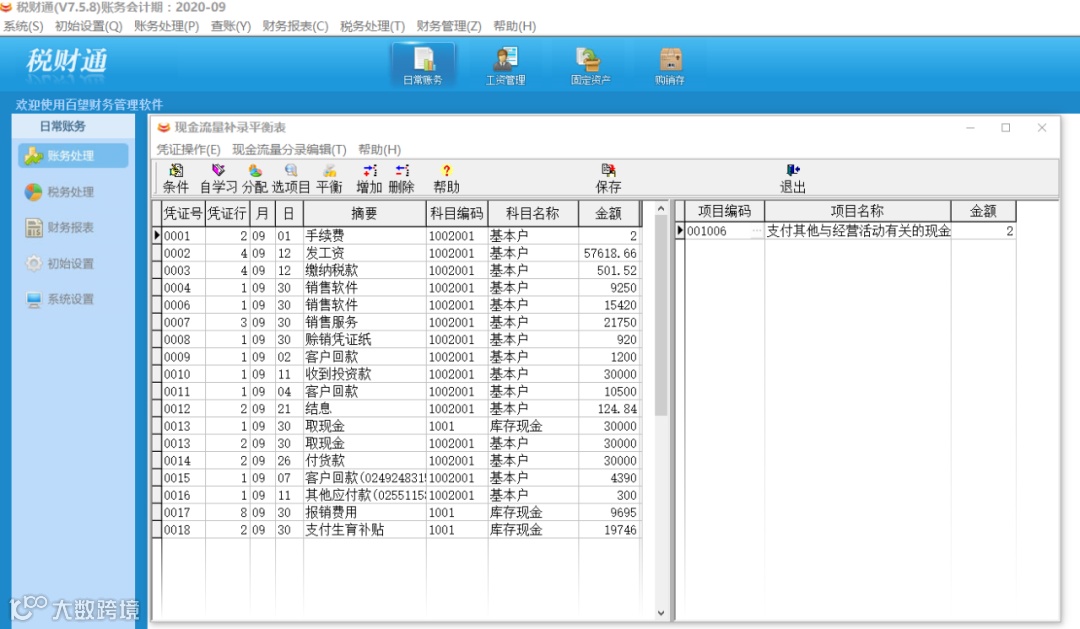Click the 摘要 column header
This screenshot has width=1080, height=629.
pos(364,214)
